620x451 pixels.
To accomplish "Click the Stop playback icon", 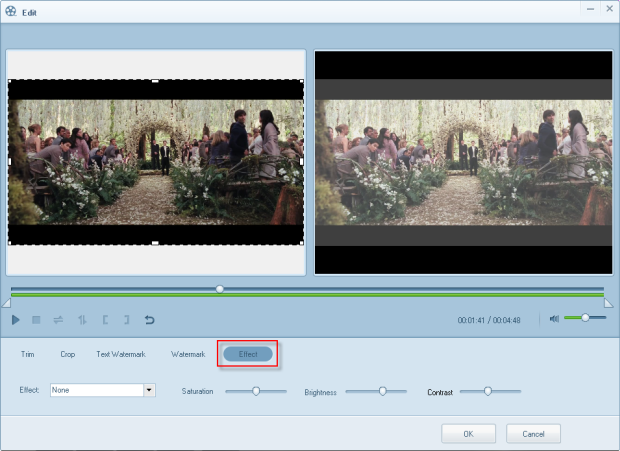I will (37, 320).
